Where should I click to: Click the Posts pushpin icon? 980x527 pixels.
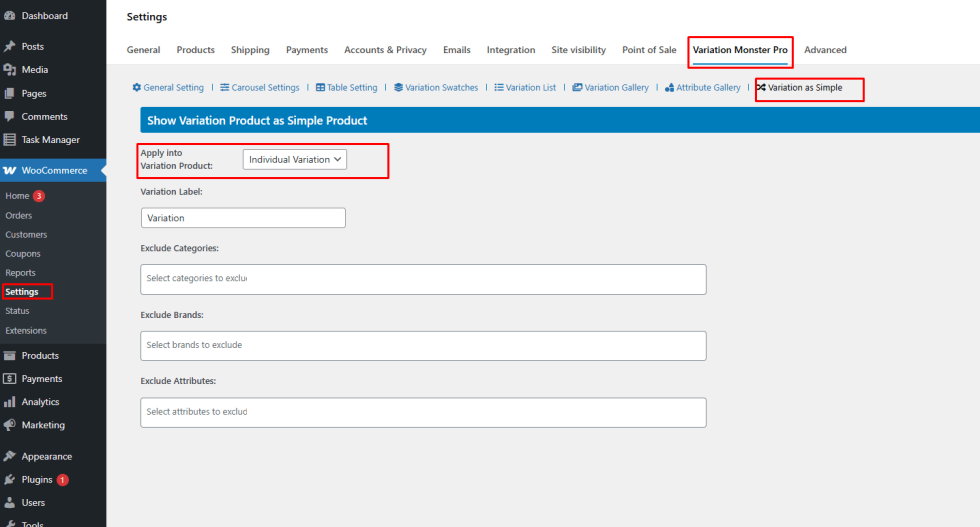click(x=9, y=46)
